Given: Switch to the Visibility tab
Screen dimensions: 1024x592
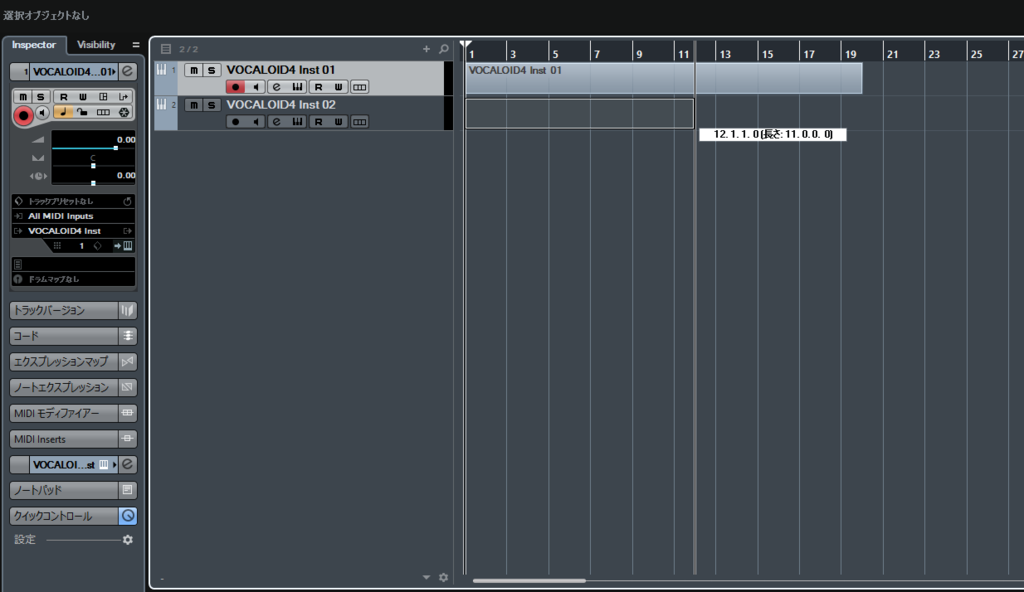Looking at the screenshot, I should point(96,45).
